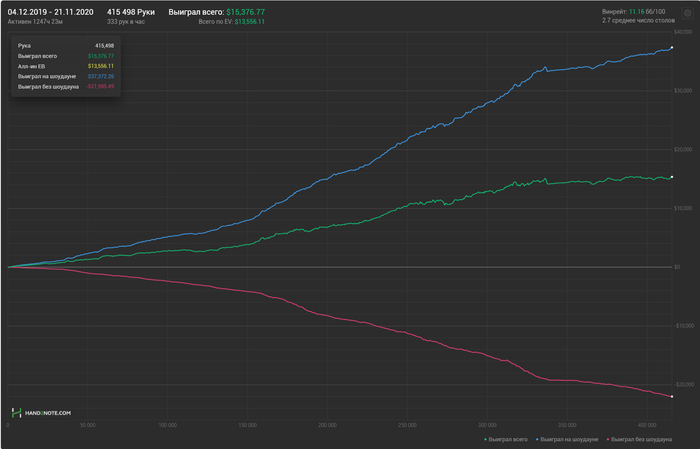
Task: Click x-axis label 400 000
Action: pyautogui.click(x=647, y=425)
